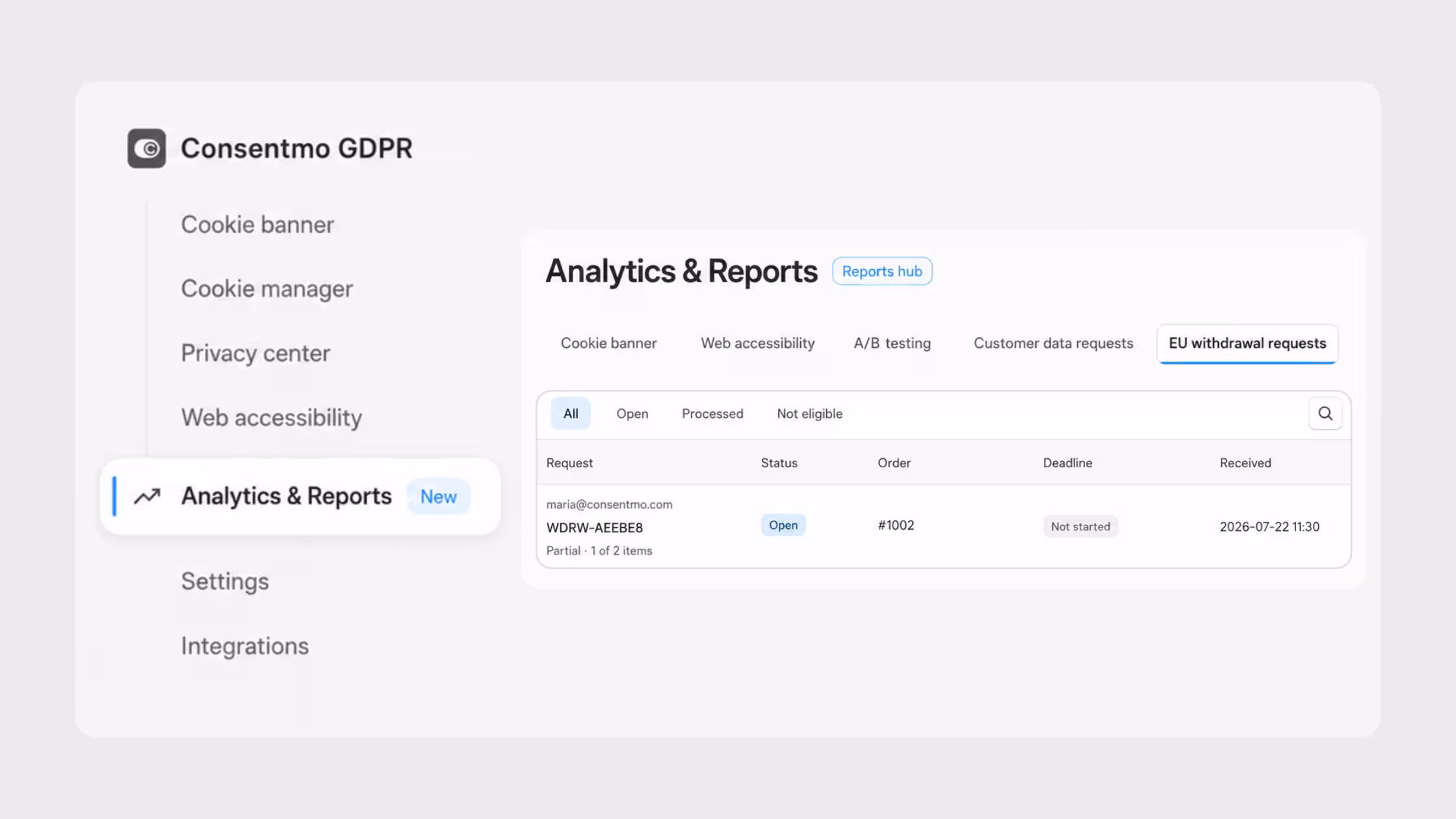Select Analytics & Reports sidebar item
Image resolution: width=1456 pixels, height=819 pixels.
300,497
